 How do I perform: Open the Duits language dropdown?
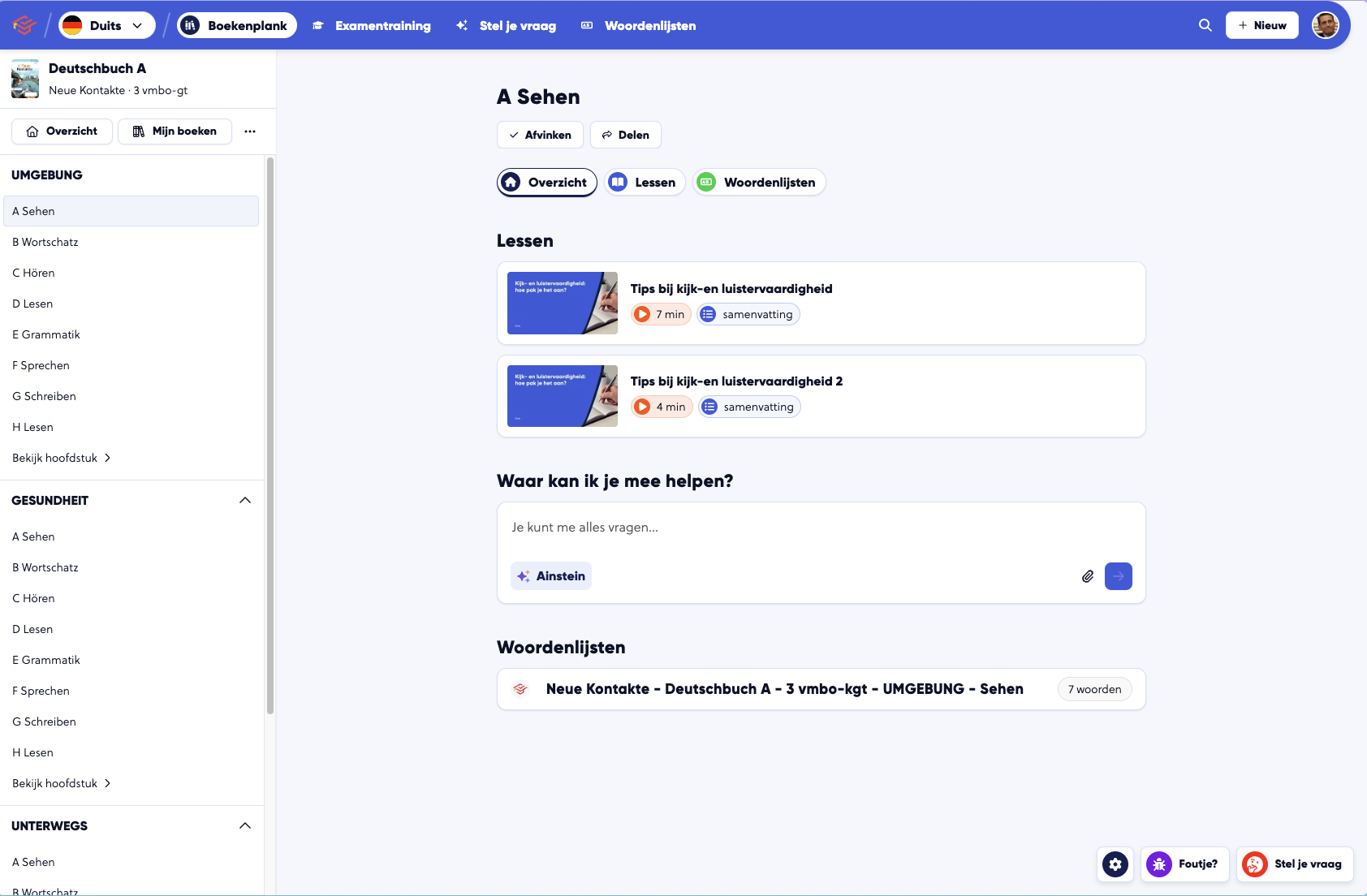click(x=106, y=25)
